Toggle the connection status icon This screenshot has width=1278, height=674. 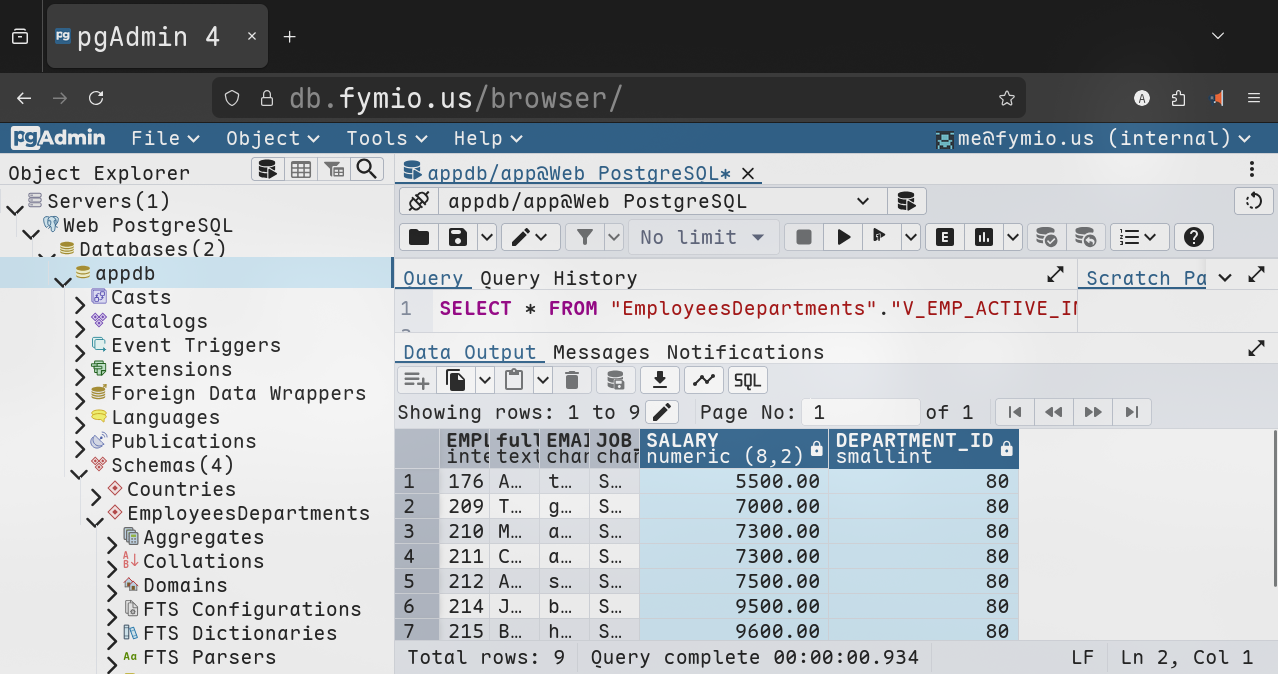[418, 201]
